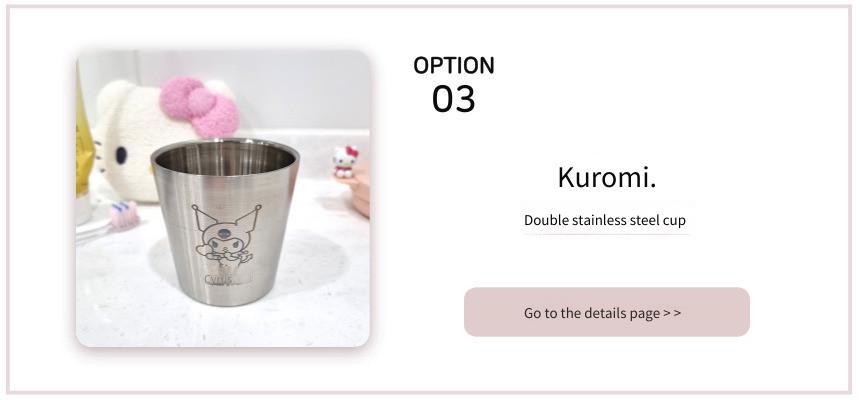The image size is (860, 400).
Task: Click the plush's black eye
Action: pyautogui.click(x=121, y=155)
